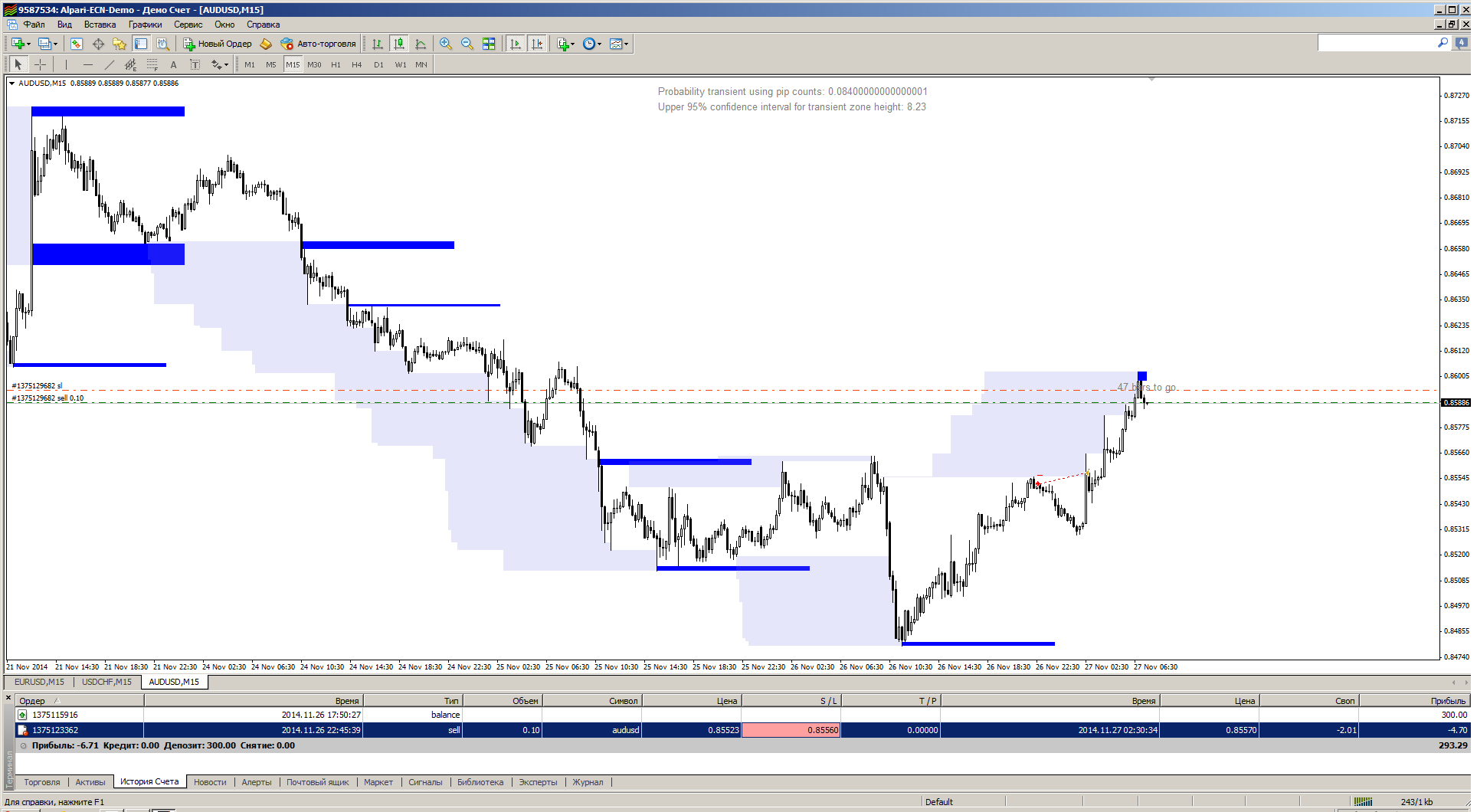Image resolution: width=1477 pixels, height=812 pixels.
Task: Open the Market Watch window icon
Action: (x=77, y=44)
